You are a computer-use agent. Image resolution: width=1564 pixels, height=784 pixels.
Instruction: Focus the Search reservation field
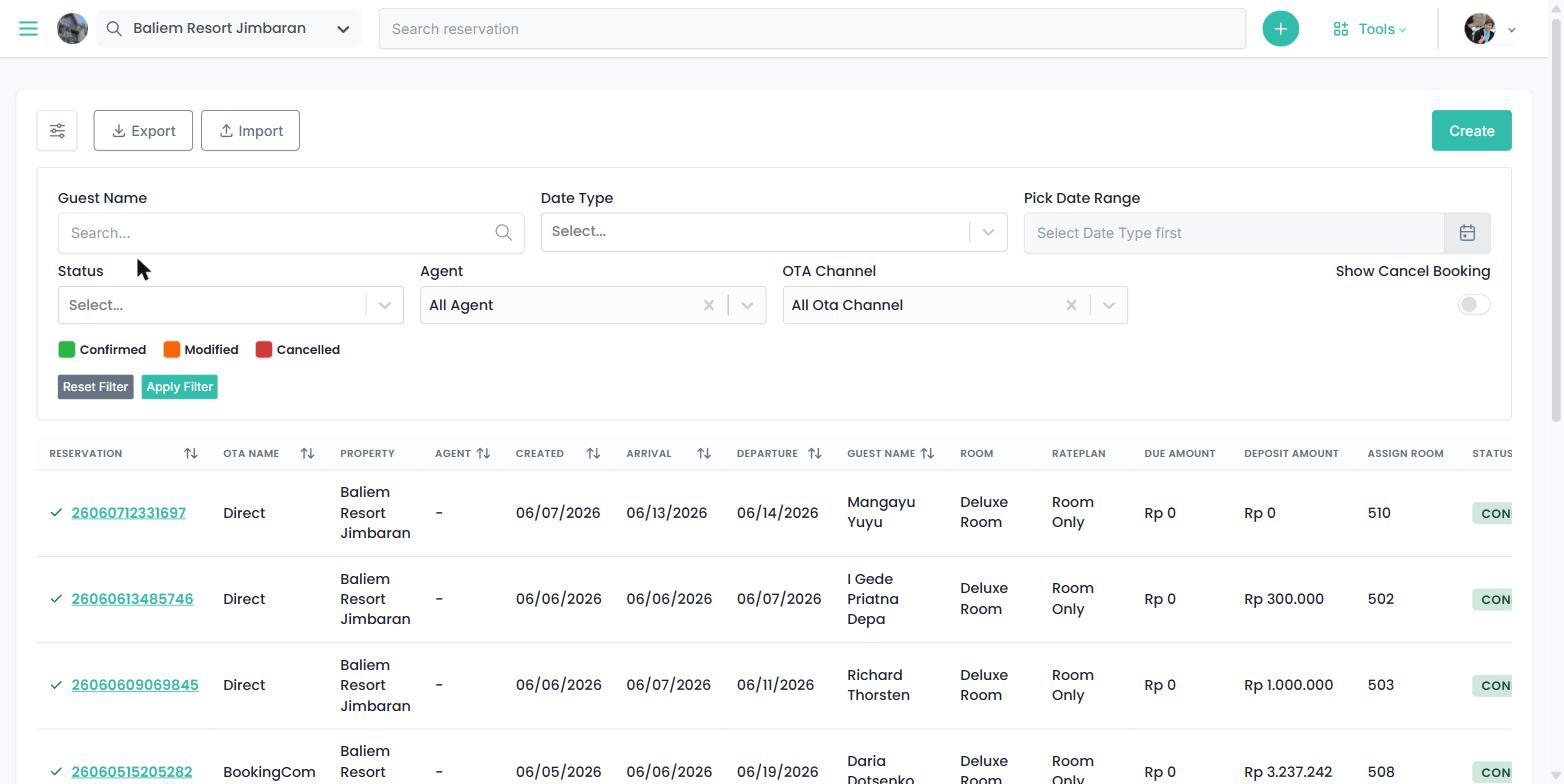(812, 29)
